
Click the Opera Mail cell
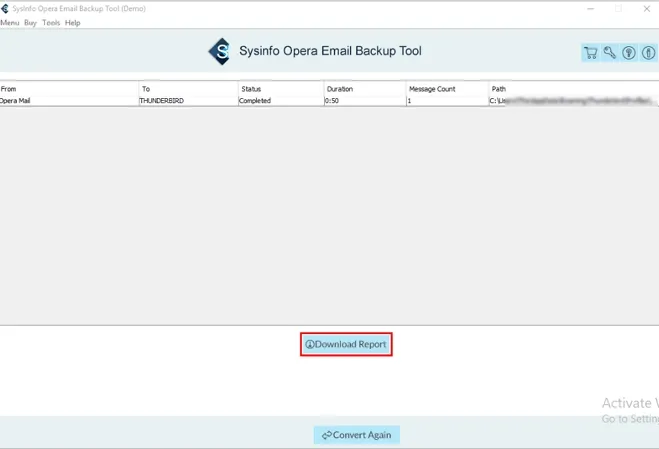click(69, 100)
